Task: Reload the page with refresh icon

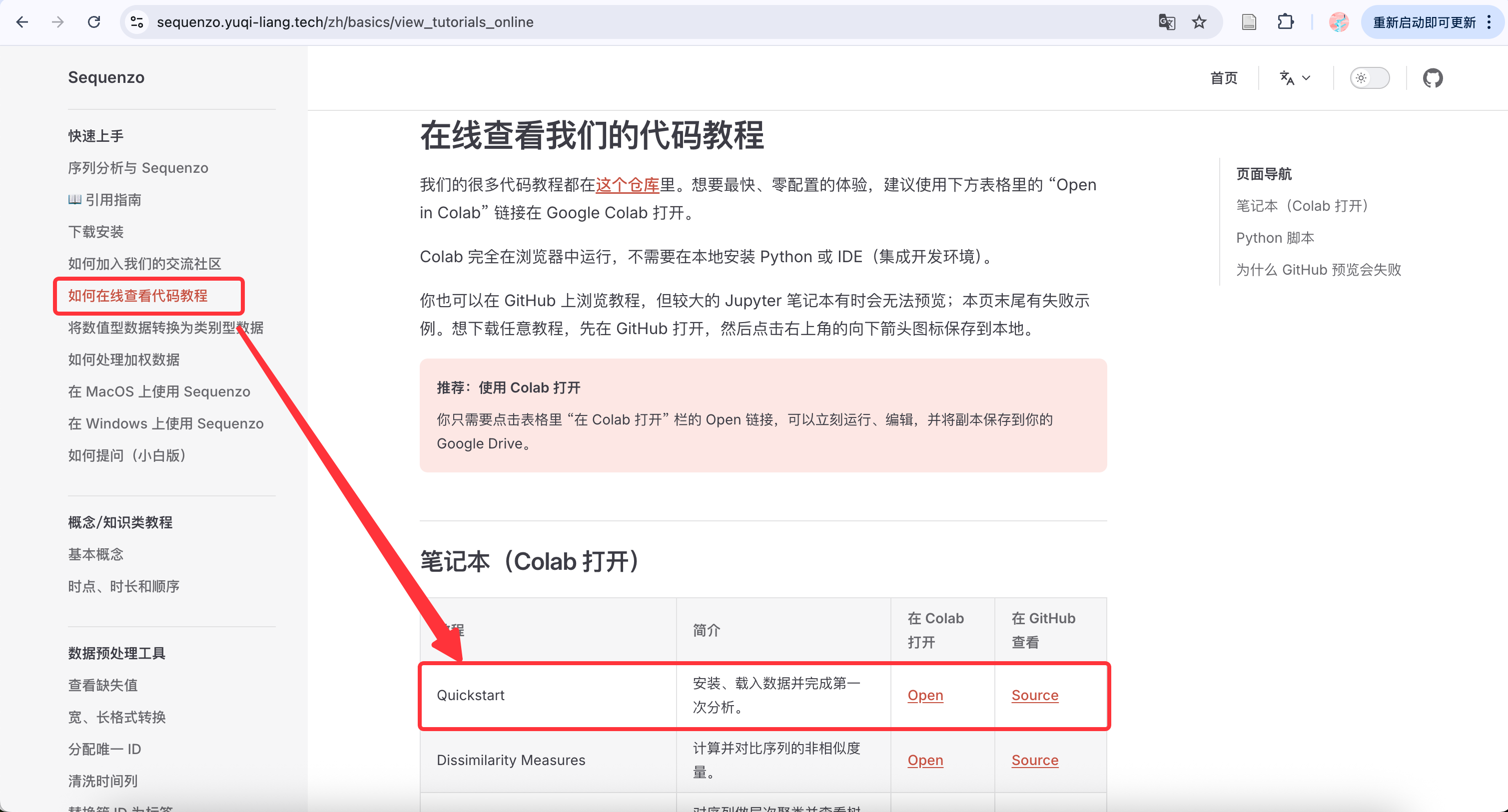Action: pyautogui.click(x=93, y=22)
